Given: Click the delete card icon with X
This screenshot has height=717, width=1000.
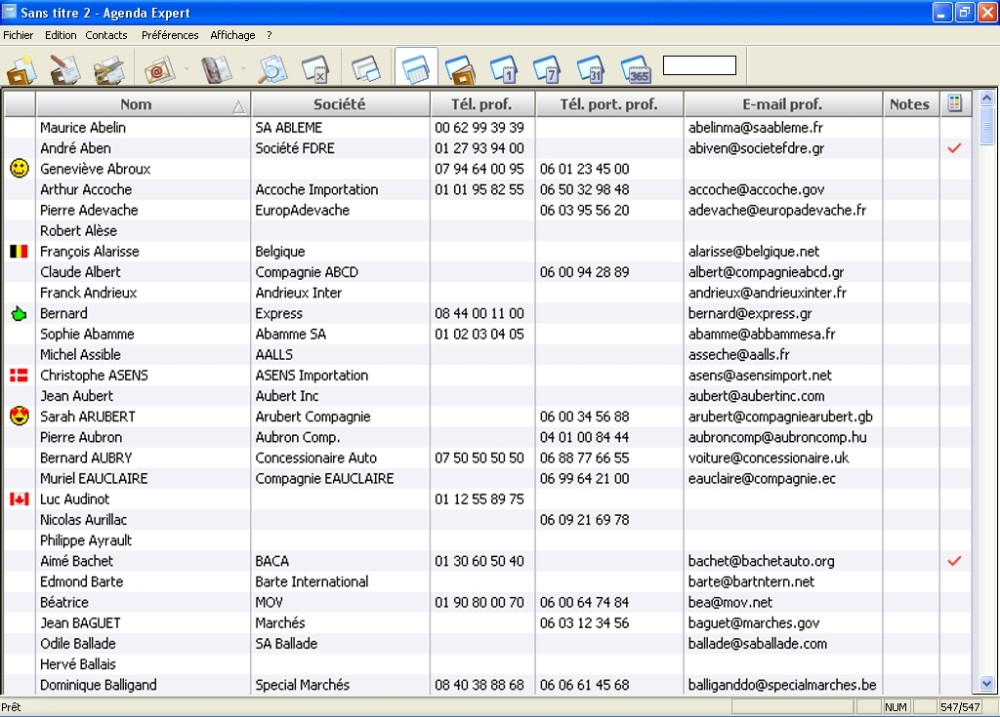Looking at the screenshot, I should pos(315,70).
